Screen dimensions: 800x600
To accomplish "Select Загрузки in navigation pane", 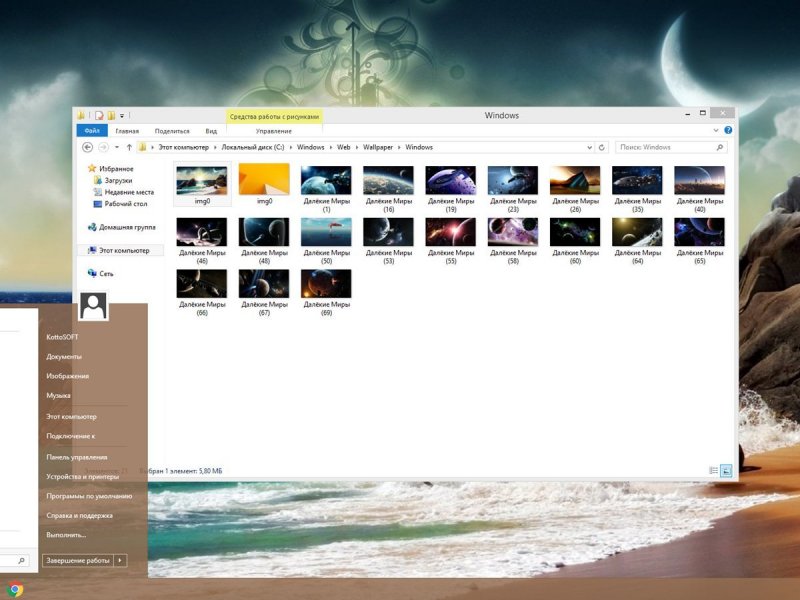I will click(x=113, y=180).
